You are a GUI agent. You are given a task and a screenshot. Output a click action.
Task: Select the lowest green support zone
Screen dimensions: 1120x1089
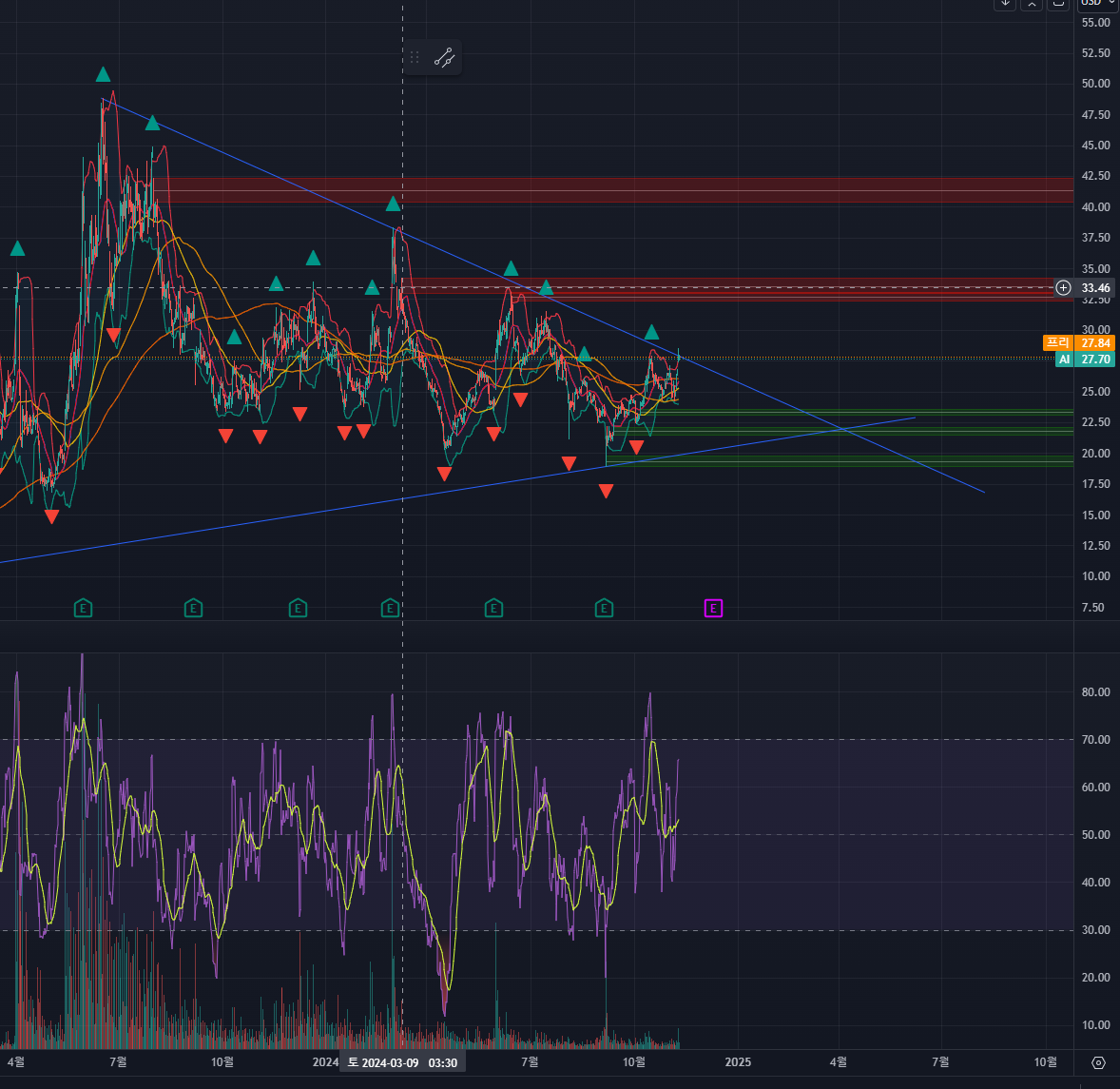click(856, 461)
